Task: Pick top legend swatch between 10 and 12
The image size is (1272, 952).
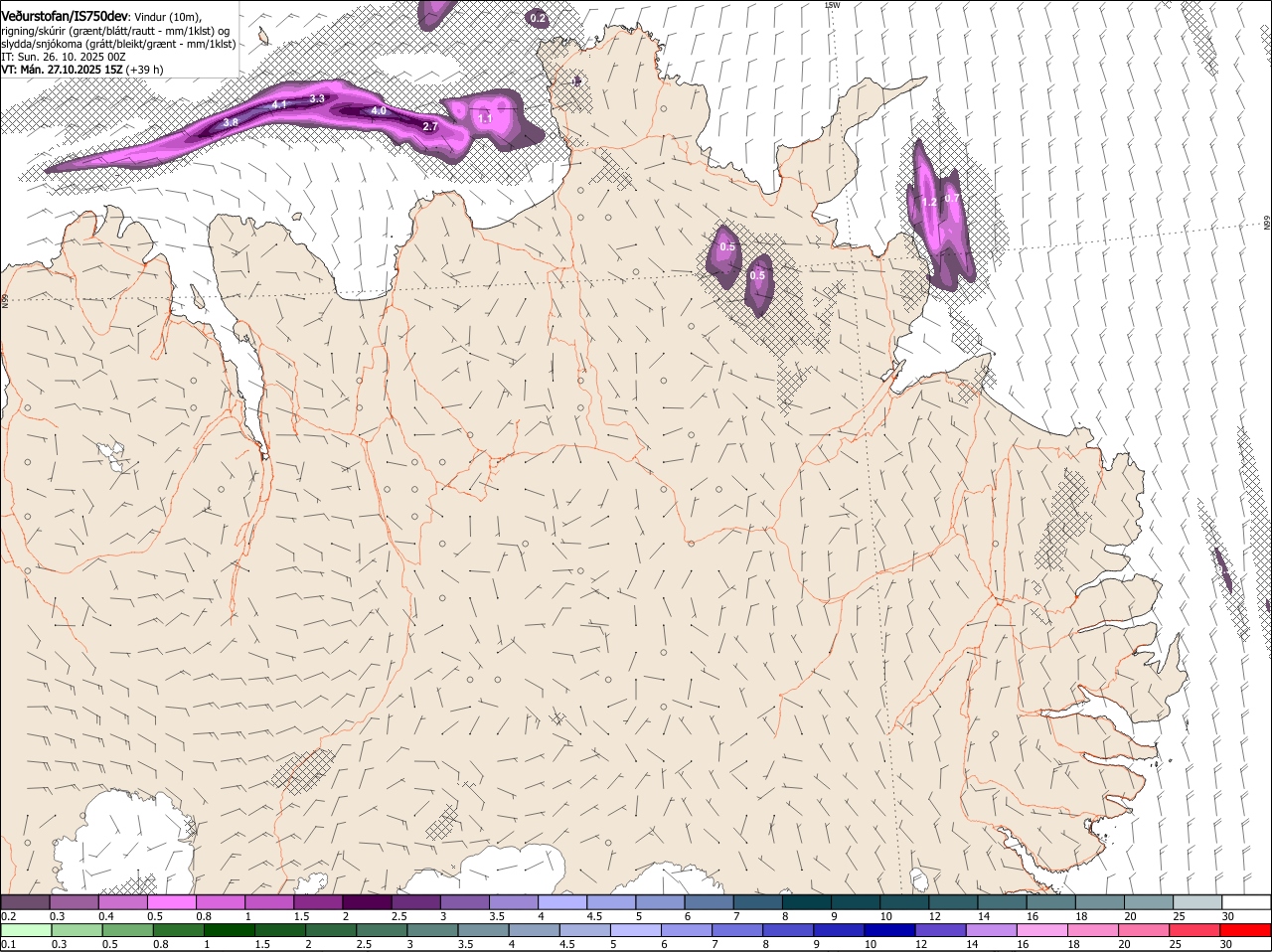Action: pos(904,901)
